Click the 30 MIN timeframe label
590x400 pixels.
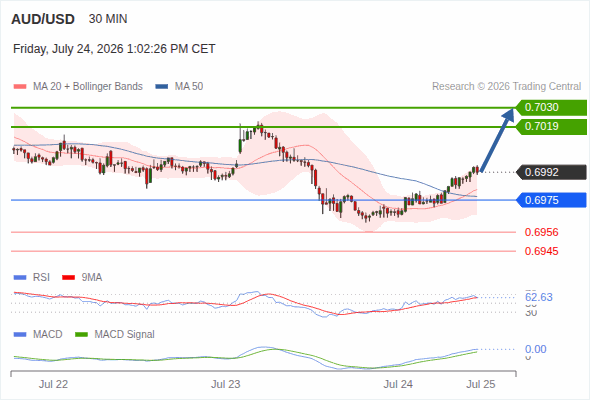tap(108, 19)
